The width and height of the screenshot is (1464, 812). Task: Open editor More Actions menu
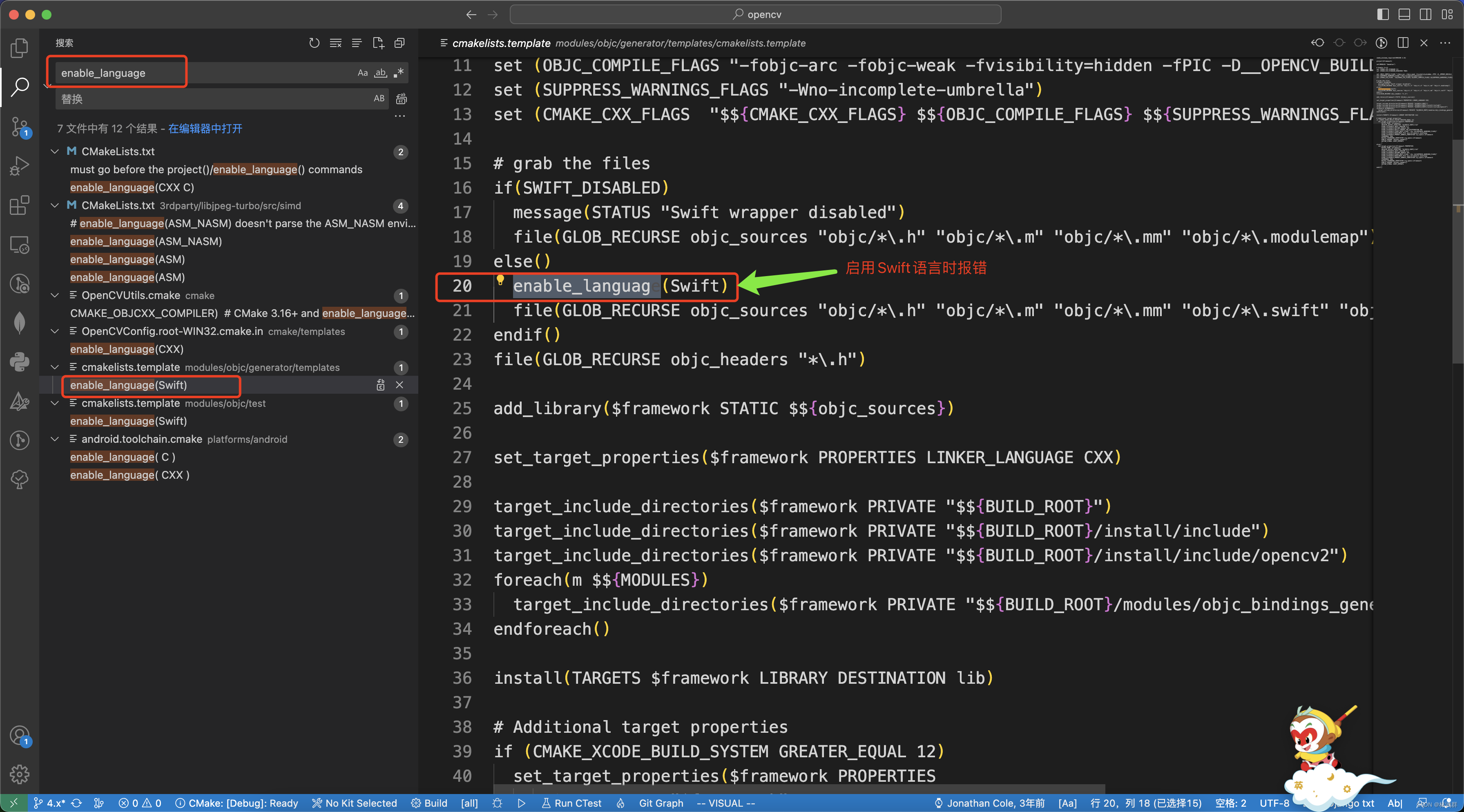click(1445, 43)
